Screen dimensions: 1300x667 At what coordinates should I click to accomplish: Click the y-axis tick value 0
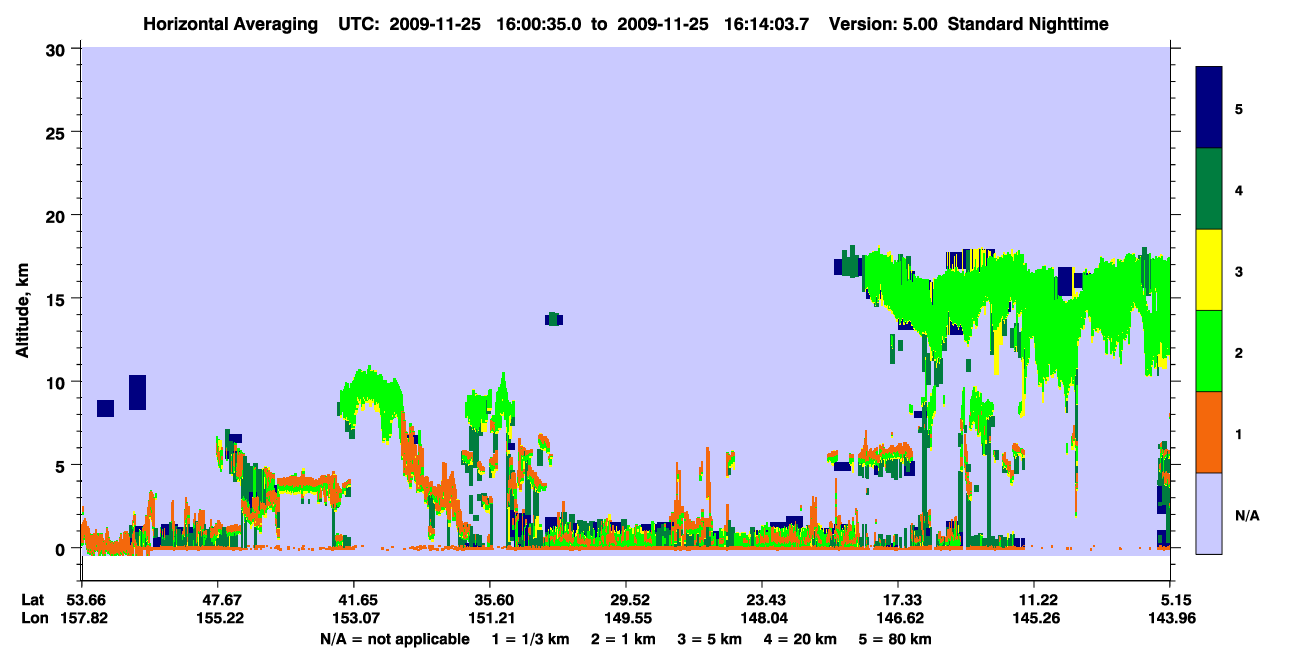[x=62, y=548]
